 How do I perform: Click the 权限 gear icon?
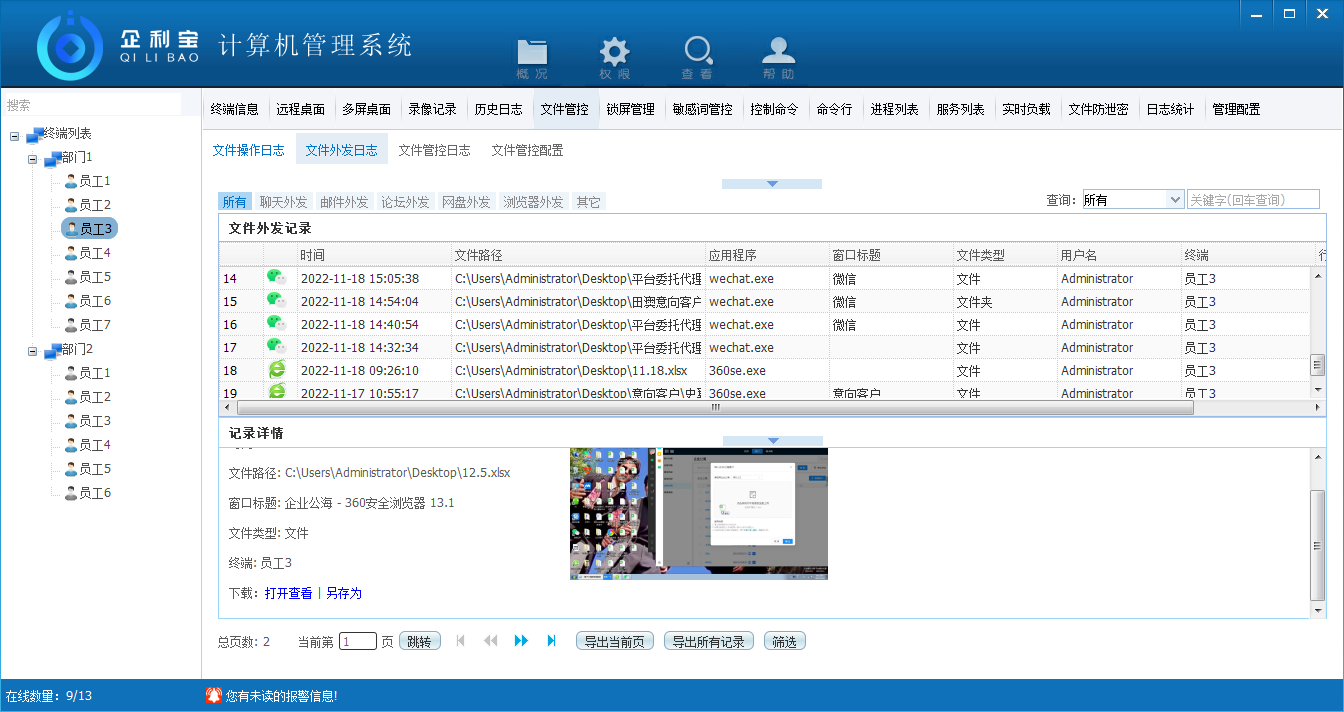tap(614, 53)
